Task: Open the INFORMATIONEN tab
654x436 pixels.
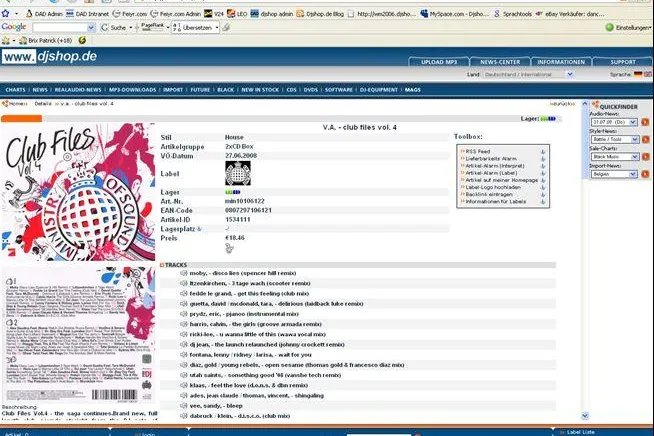Action: [x=561, y=62]
